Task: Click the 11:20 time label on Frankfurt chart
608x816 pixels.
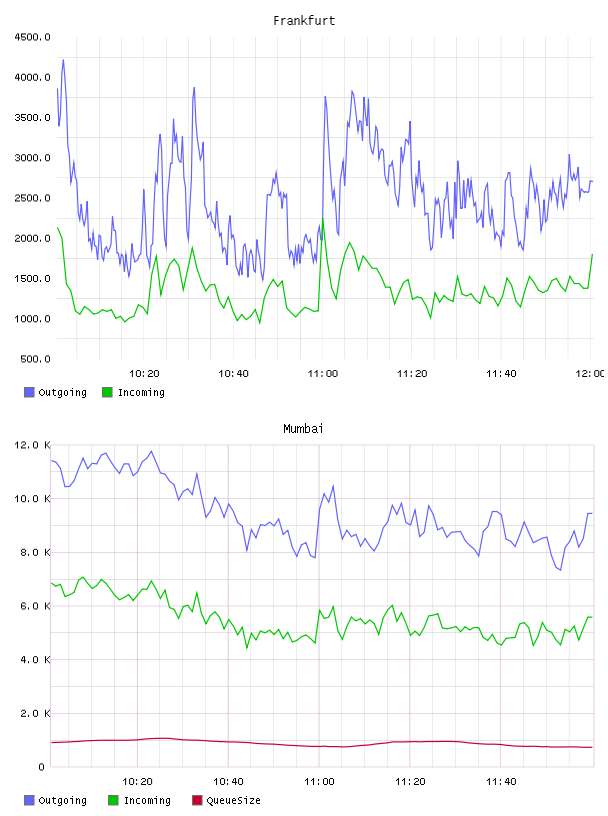Action: coord(412,374)
